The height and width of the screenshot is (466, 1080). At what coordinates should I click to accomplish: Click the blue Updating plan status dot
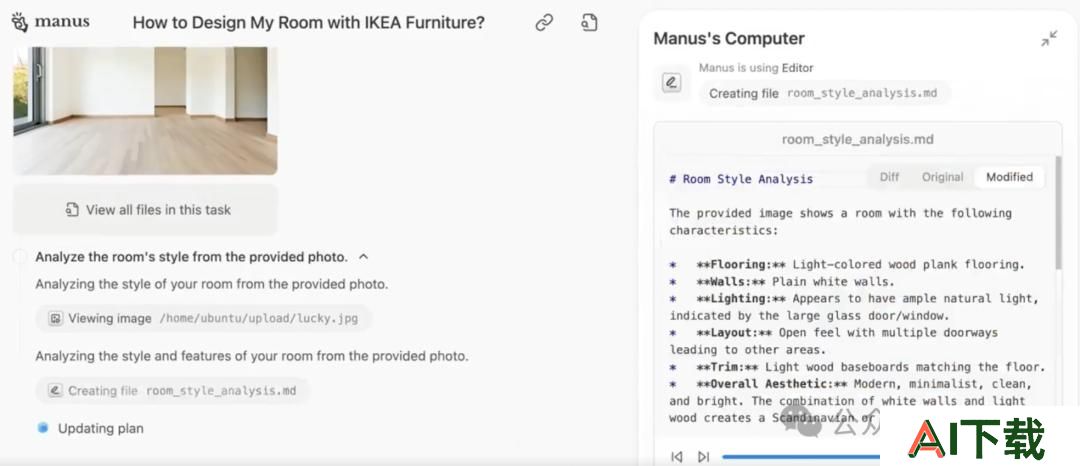coord(43,428)
